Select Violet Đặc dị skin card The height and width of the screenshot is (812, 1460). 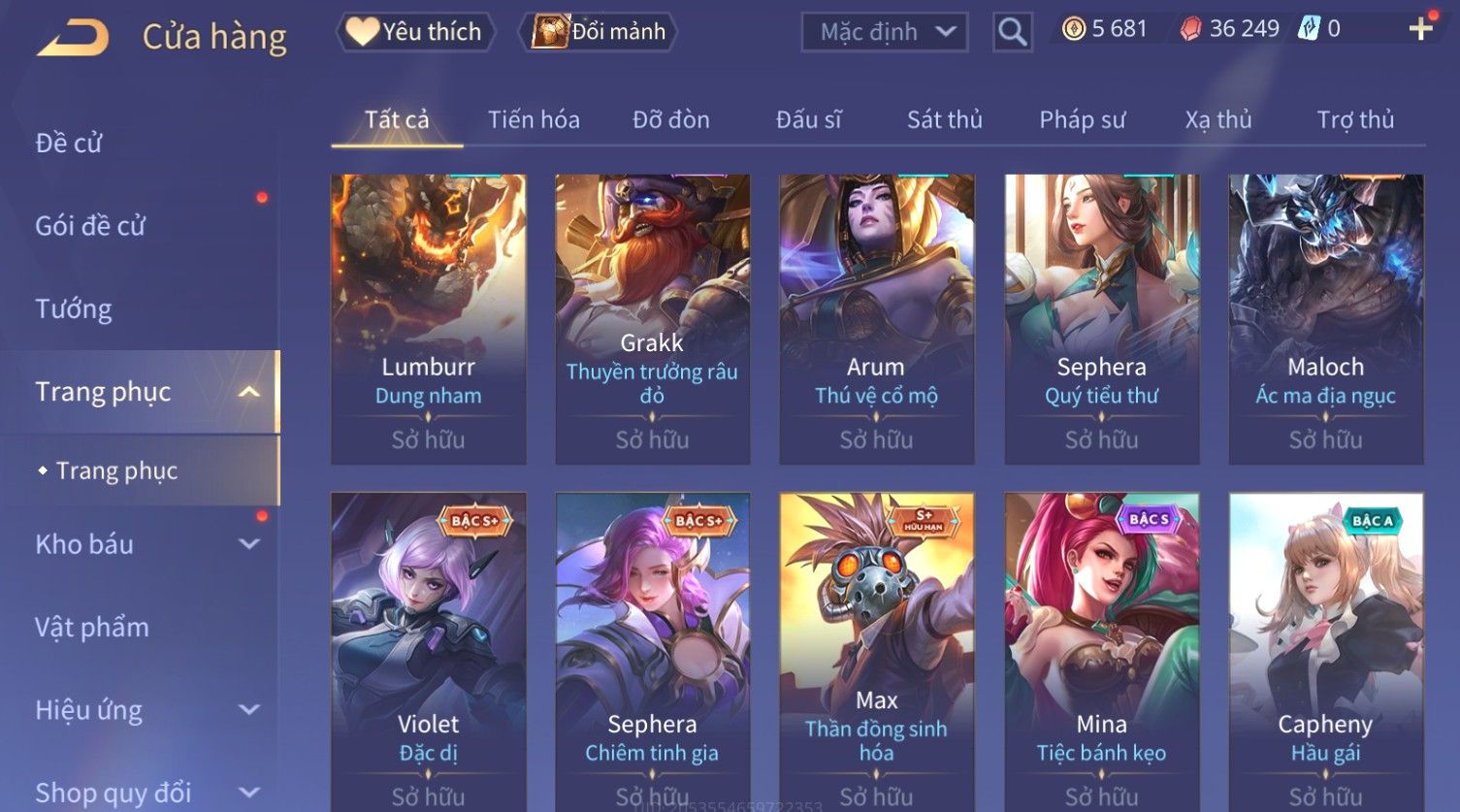coord(429,652)
